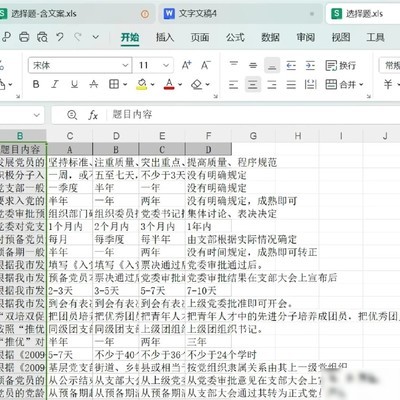This screenshot has height=400, width=400.
Task: Click the 换行 wrap text button
Action: tap(340, 65)
